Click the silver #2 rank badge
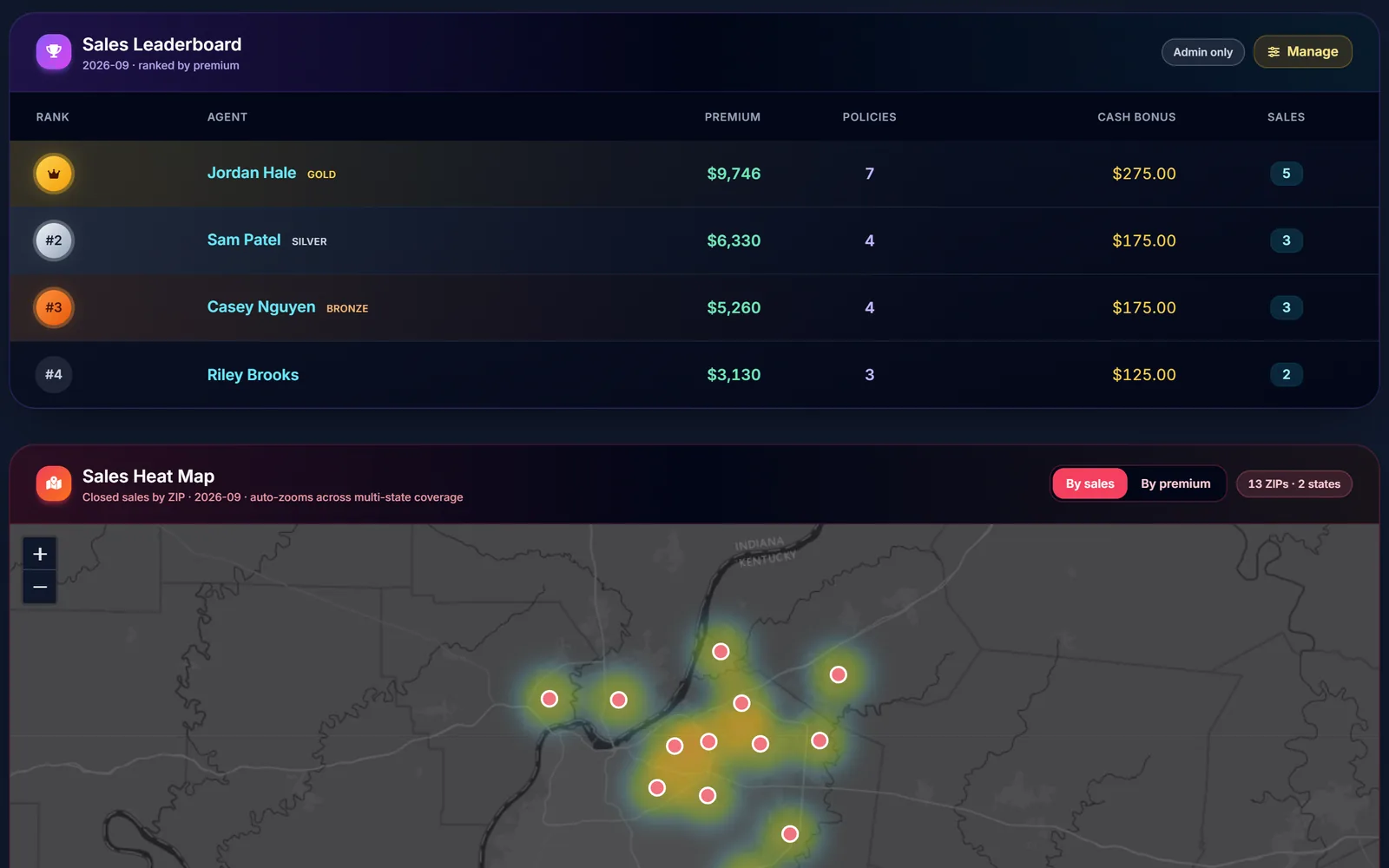This screenshot has width=1389, height=868. tap(54, 240)
